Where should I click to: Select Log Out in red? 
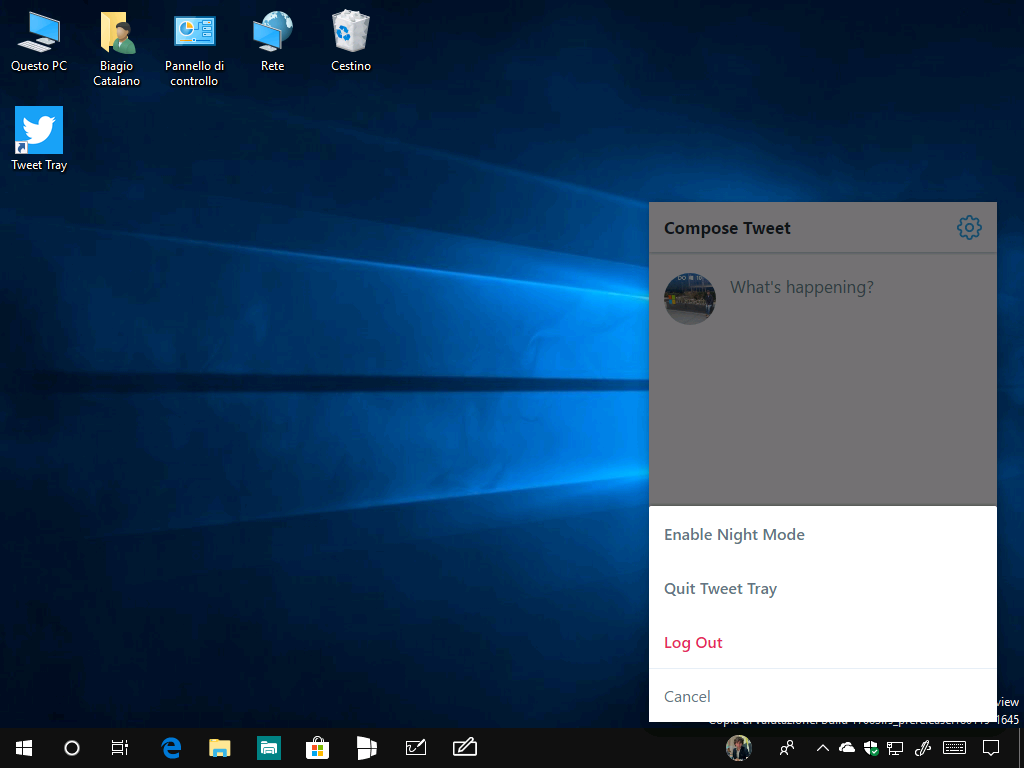823,643
